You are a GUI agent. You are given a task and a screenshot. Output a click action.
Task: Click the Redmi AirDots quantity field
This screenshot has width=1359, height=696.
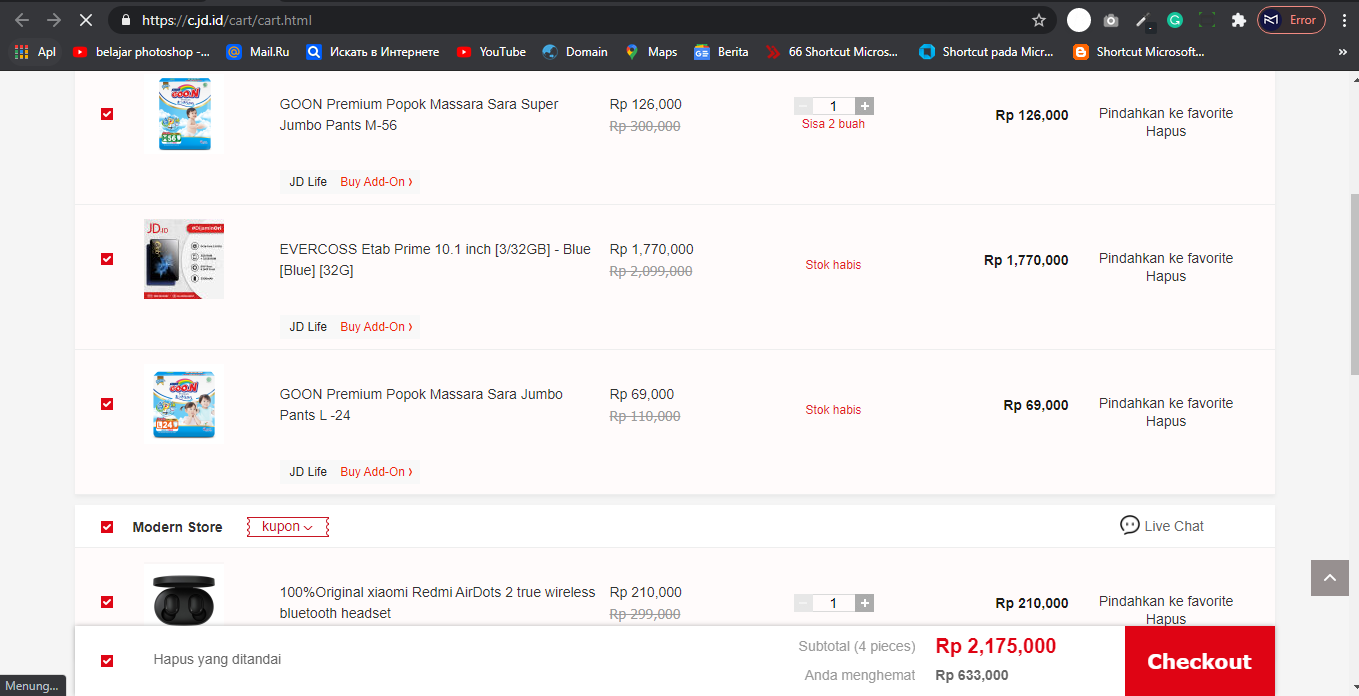(834, 603)
